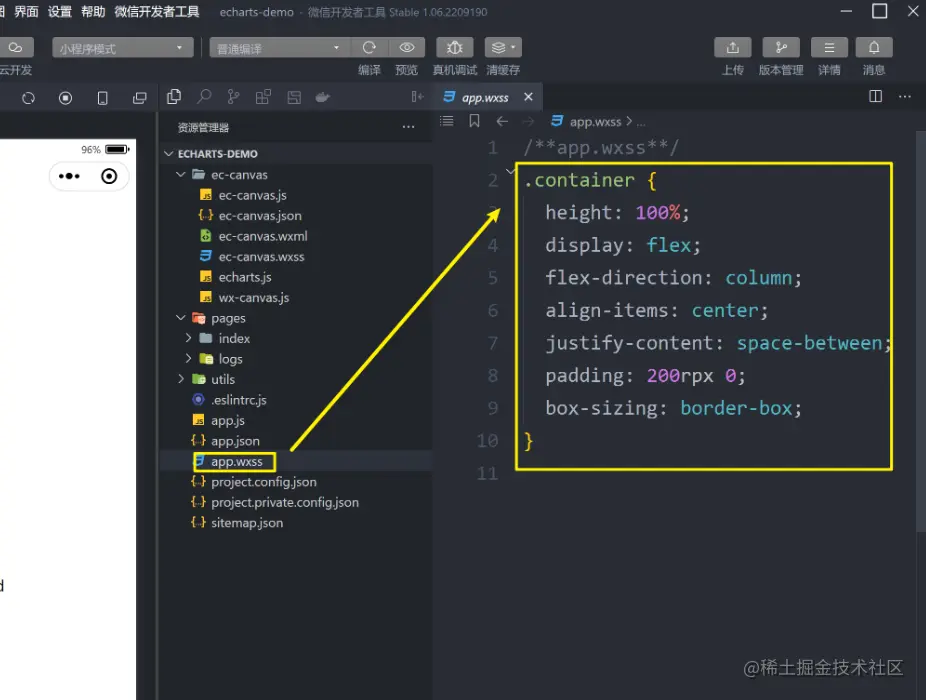This screenshot has width=926, height=700.
Task: Click the outline list icon in editor bar
Action: (x=446, y=121)
